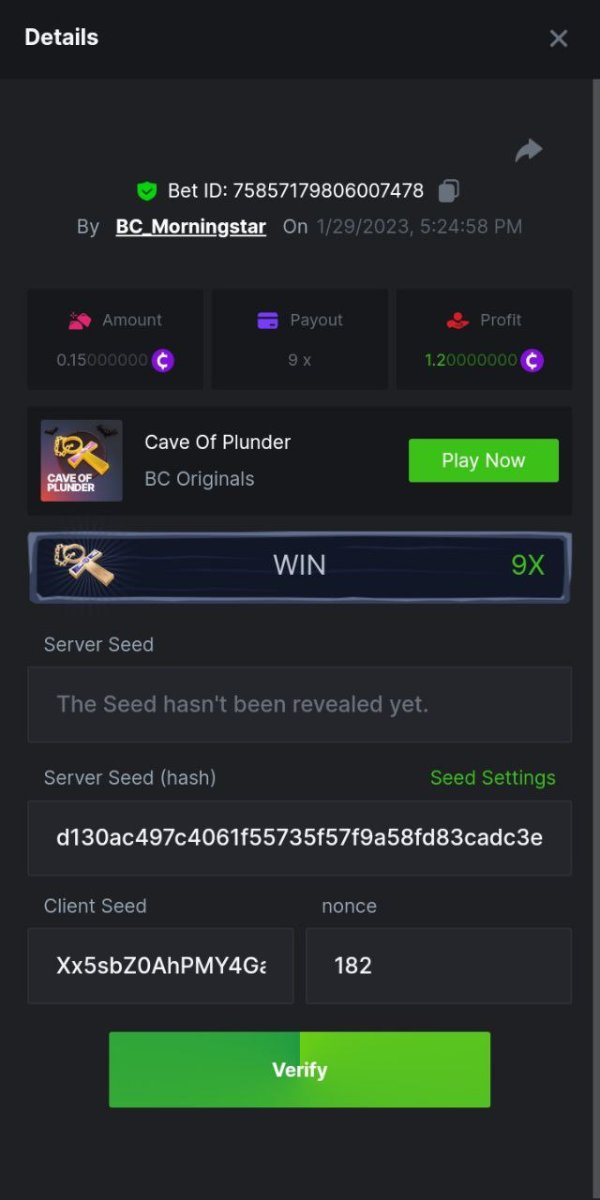Click the green verified shield icon
This screenshot has height=1200, width=600.
(147, 190)
